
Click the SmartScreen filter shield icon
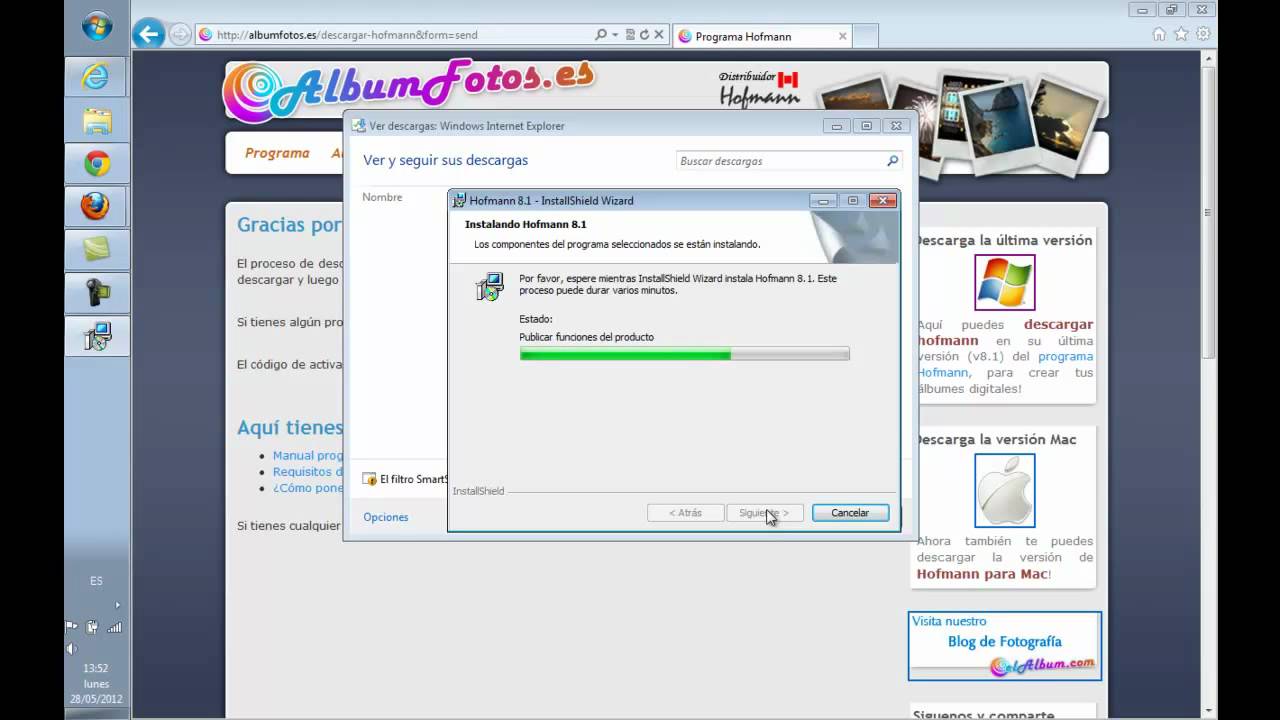tap(370, 479)
